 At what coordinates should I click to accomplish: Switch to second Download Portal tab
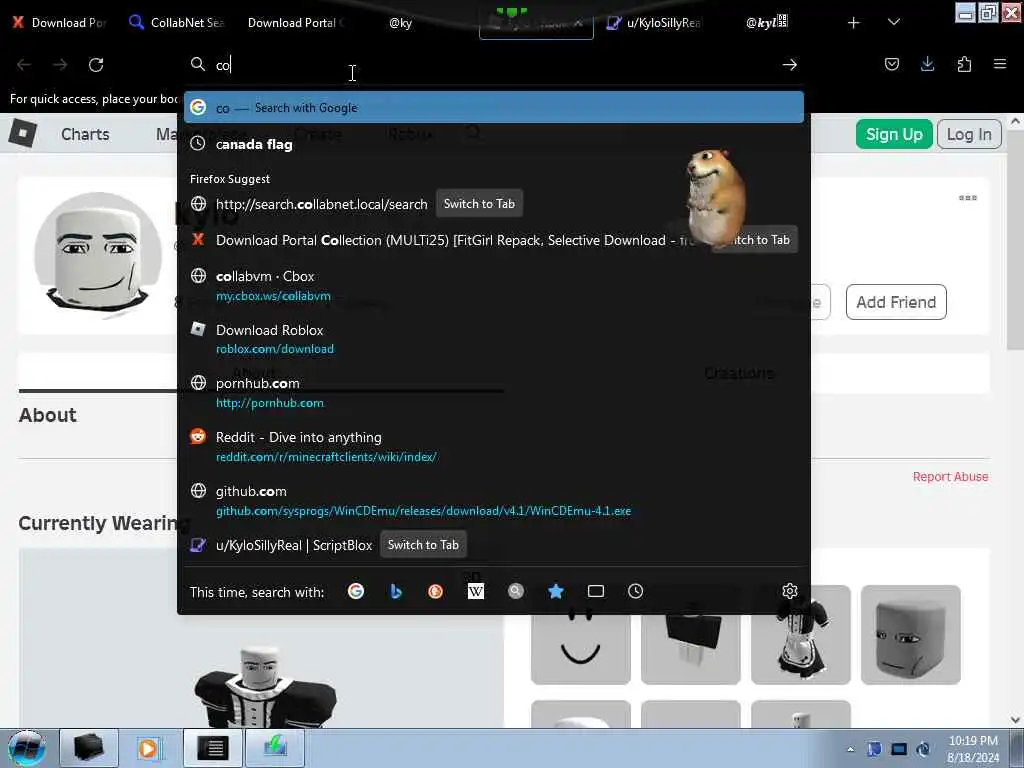[x=296, y=23]
